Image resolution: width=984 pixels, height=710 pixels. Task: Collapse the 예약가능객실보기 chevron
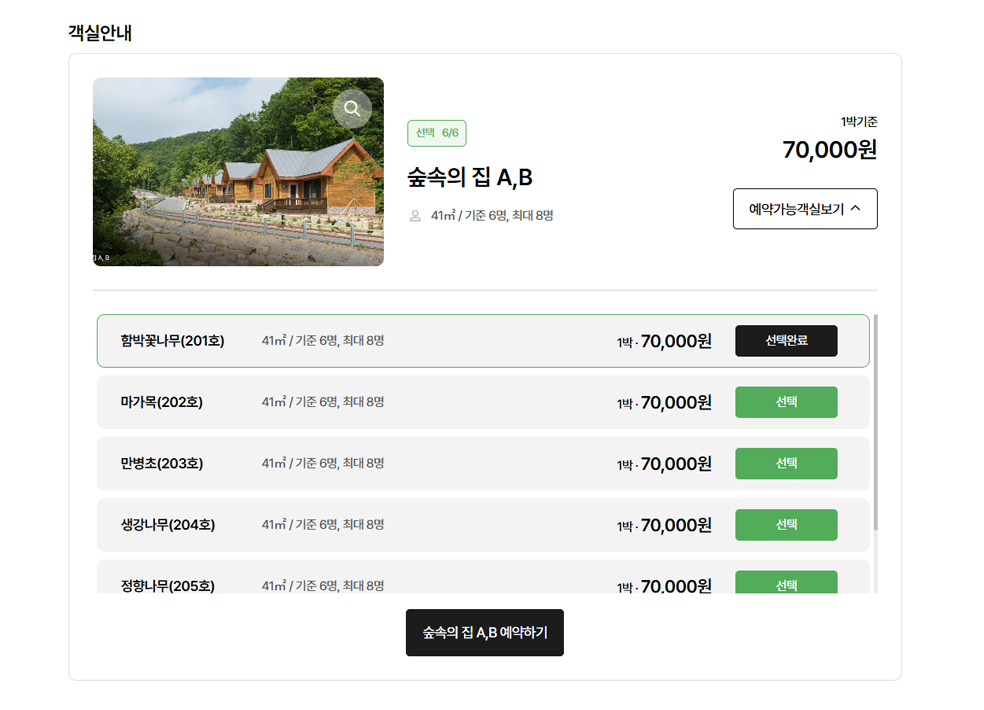point(855,209)
